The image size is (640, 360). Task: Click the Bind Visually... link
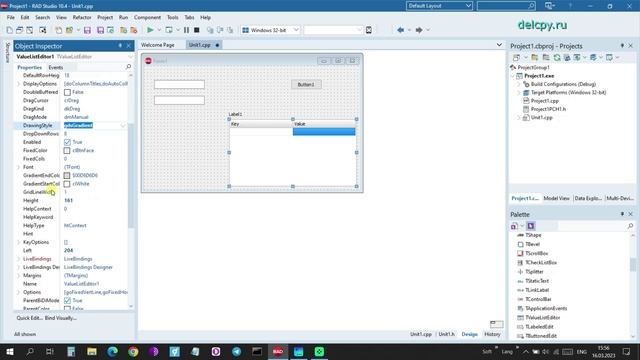[x=60, y=318]
